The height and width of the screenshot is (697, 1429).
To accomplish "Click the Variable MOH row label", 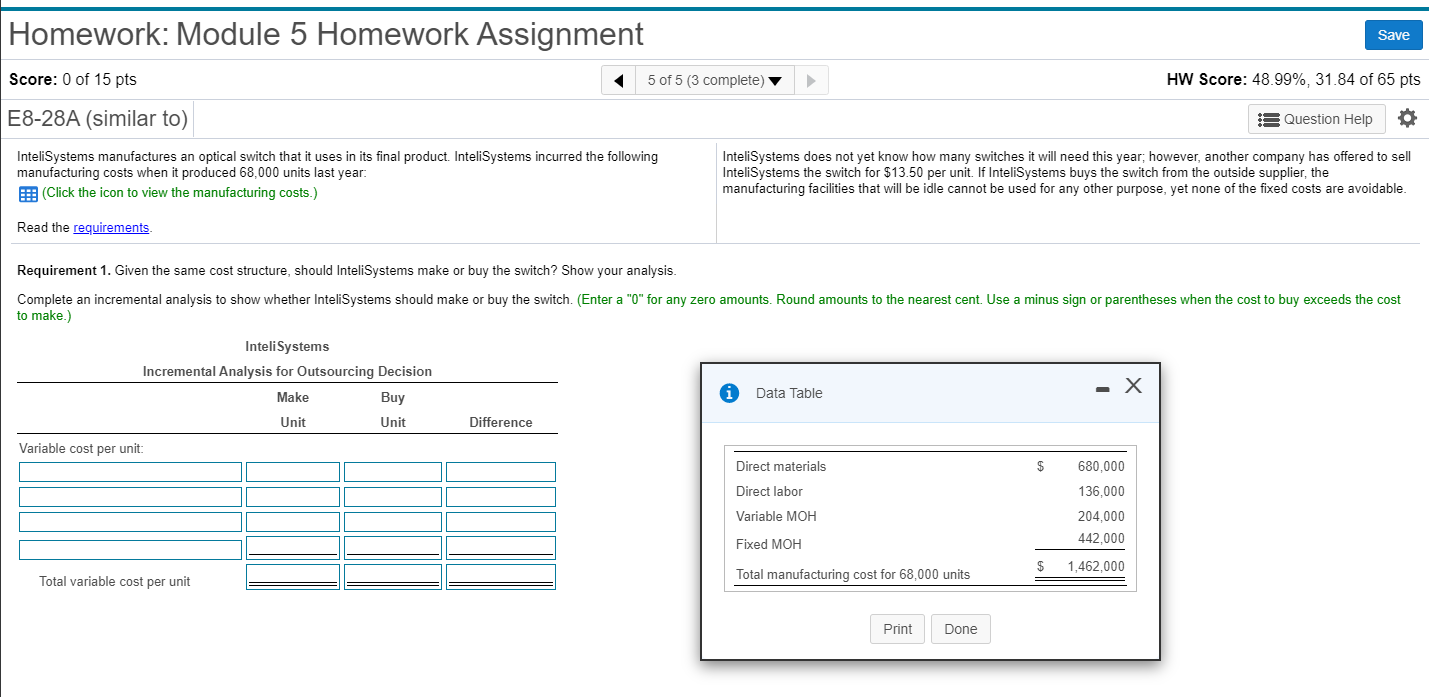I will coord(776,516).
